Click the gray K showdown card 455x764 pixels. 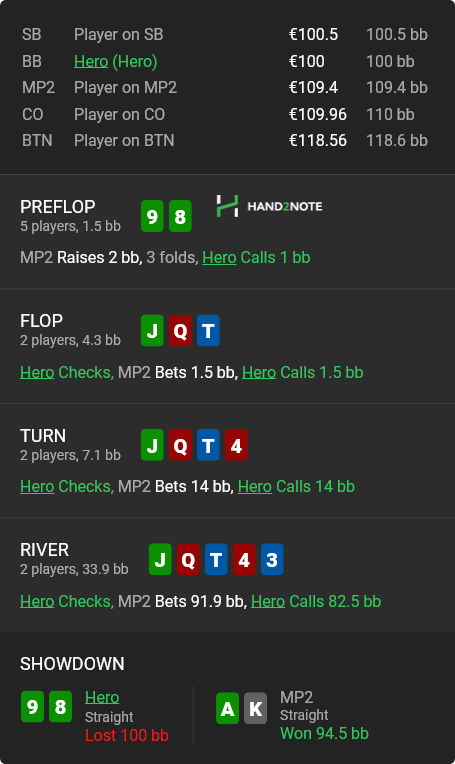[256, 708]
